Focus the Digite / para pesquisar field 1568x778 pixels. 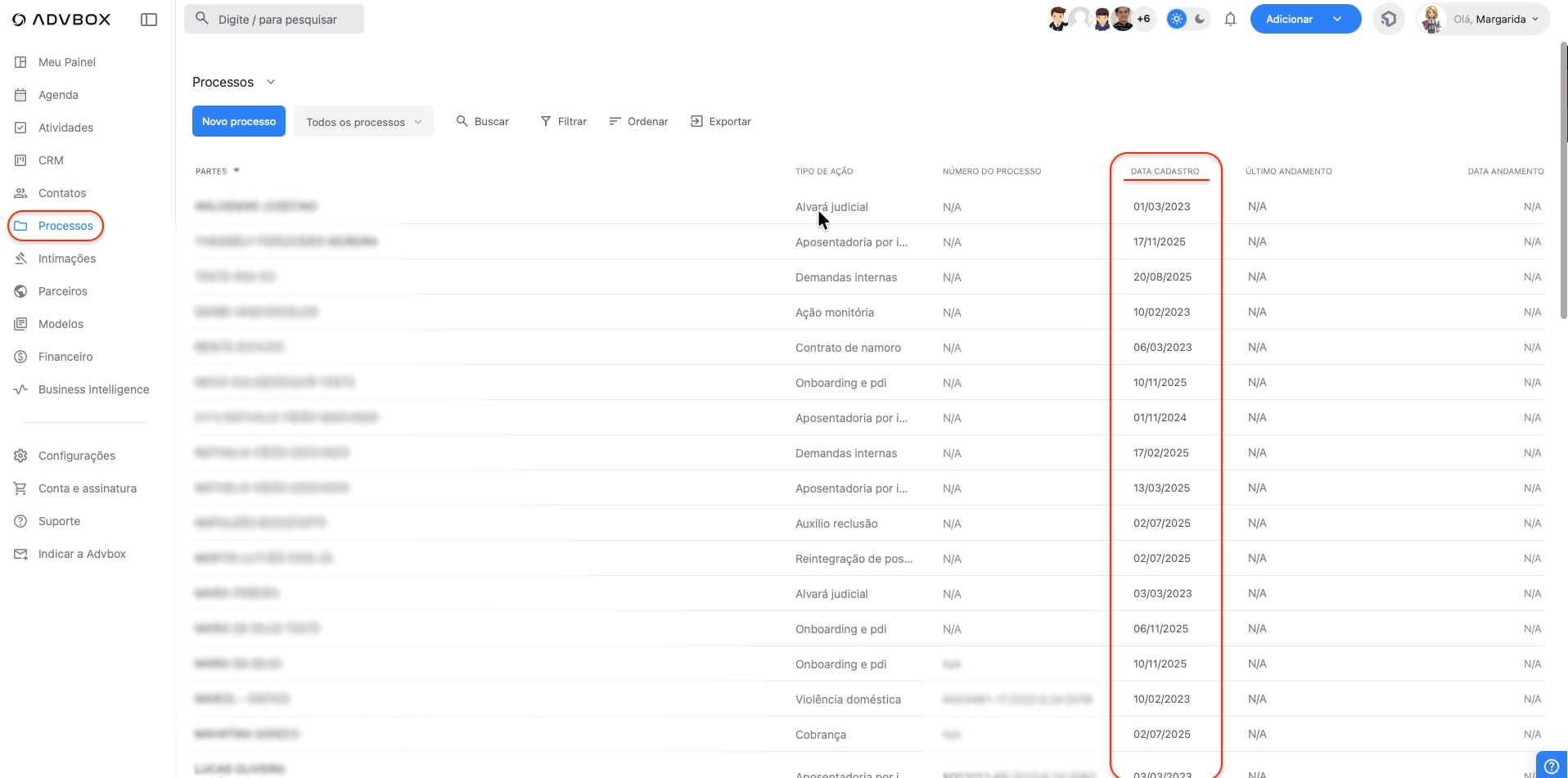point(278,19)
